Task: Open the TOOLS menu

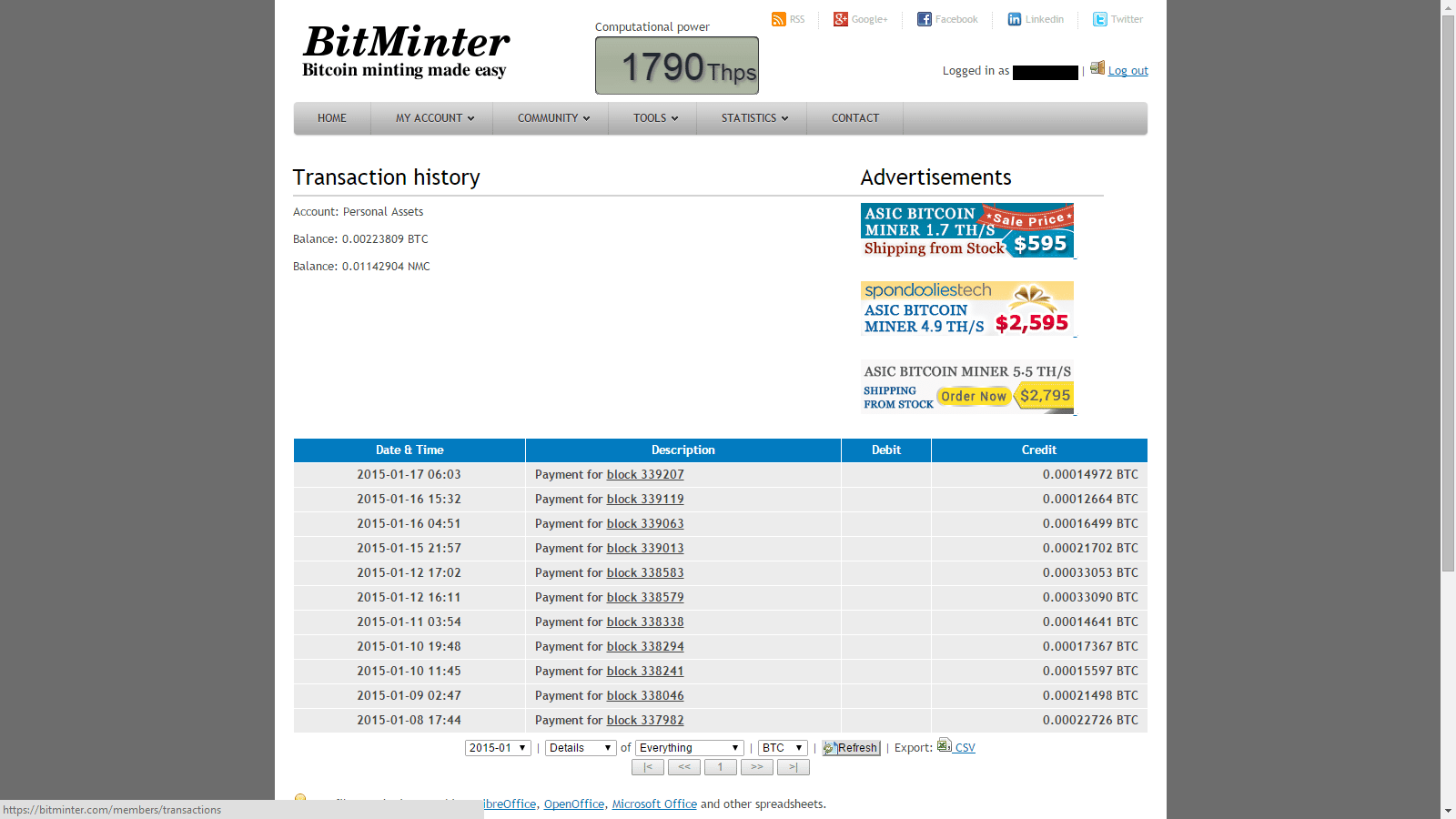Action: (x=653, y=118)
